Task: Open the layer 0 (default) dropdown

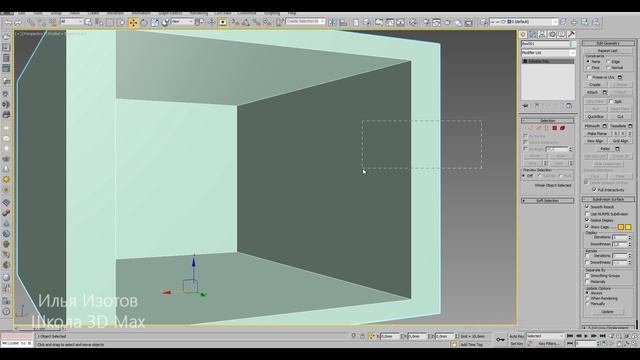Action: pos(523,22)
